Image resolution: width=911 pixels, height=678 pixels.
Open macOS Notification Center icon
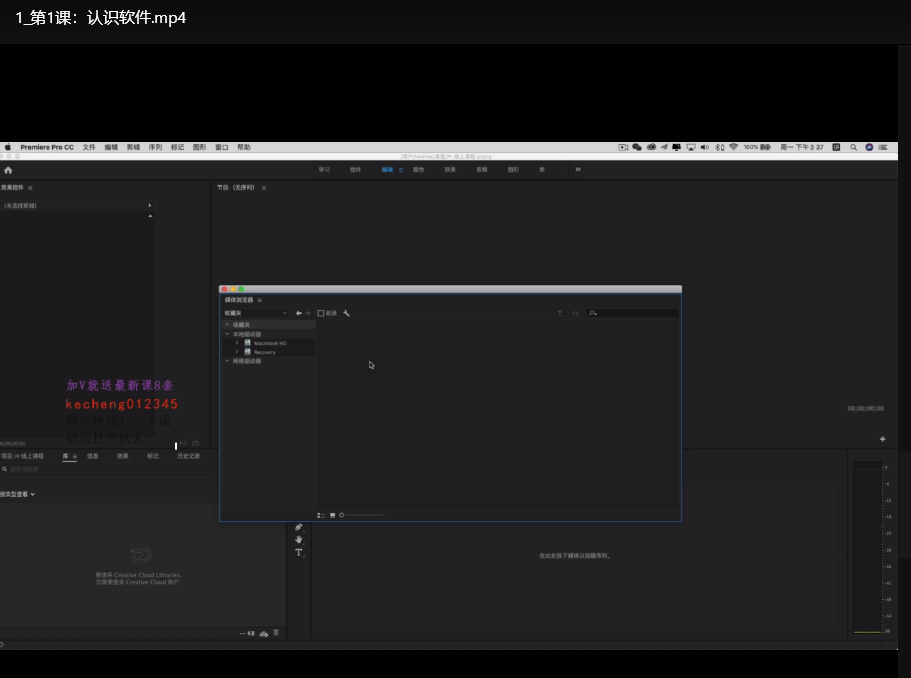click(883, 148)
